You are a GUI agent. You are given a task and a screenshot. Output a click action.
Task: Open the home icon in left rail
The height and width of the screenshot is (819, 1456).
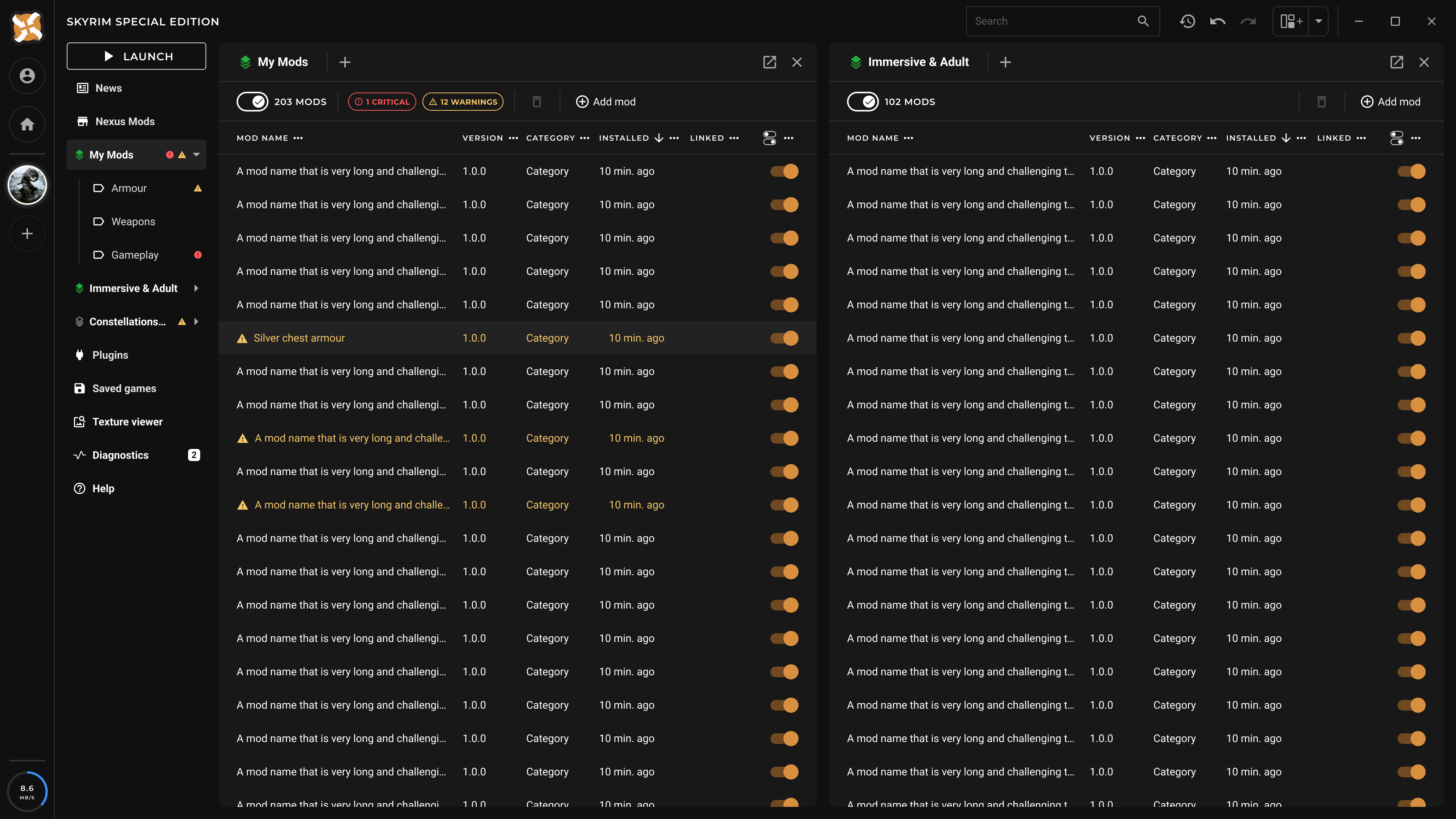pos(27,124)
